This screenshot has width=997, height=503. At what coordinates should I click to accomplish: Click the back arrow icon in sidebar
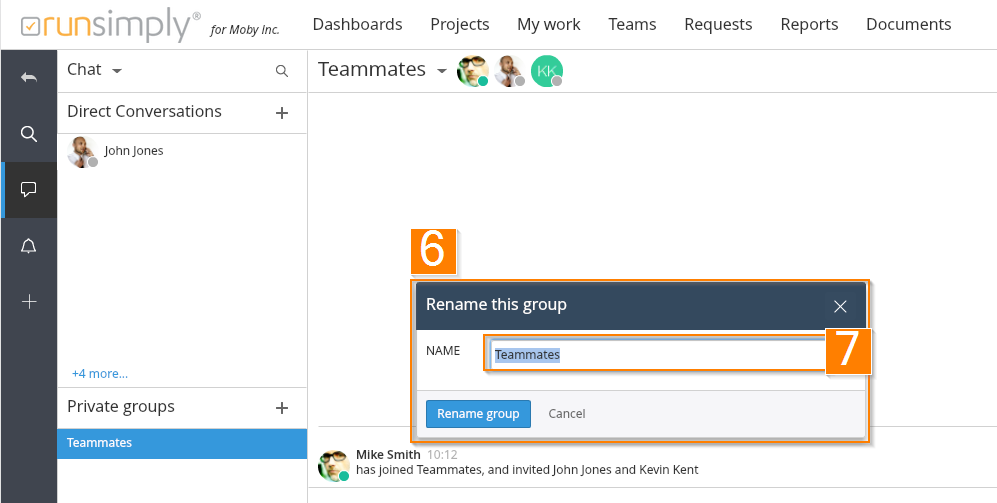29,78
